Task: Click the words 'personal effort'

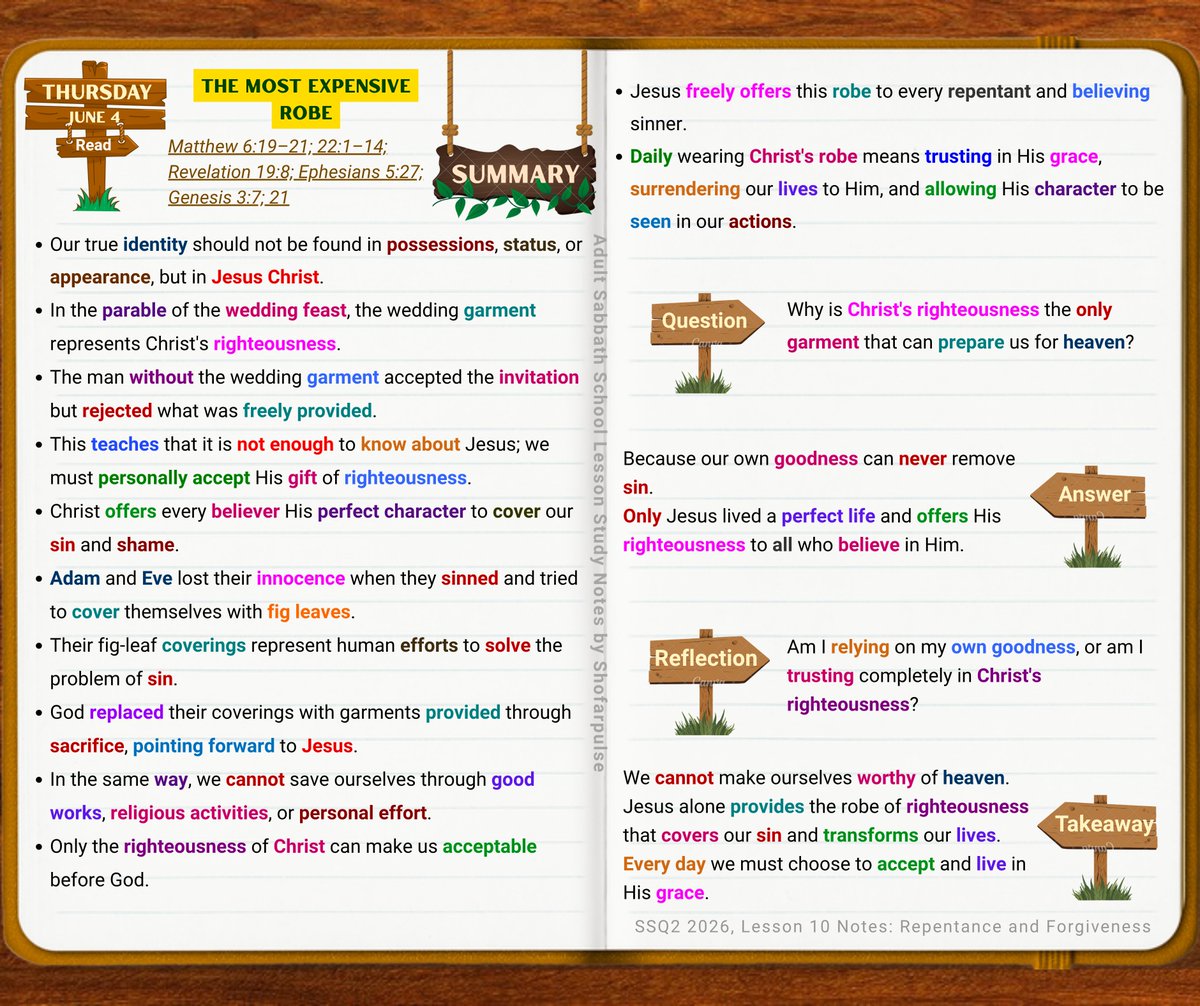Action: coord(363,813)
